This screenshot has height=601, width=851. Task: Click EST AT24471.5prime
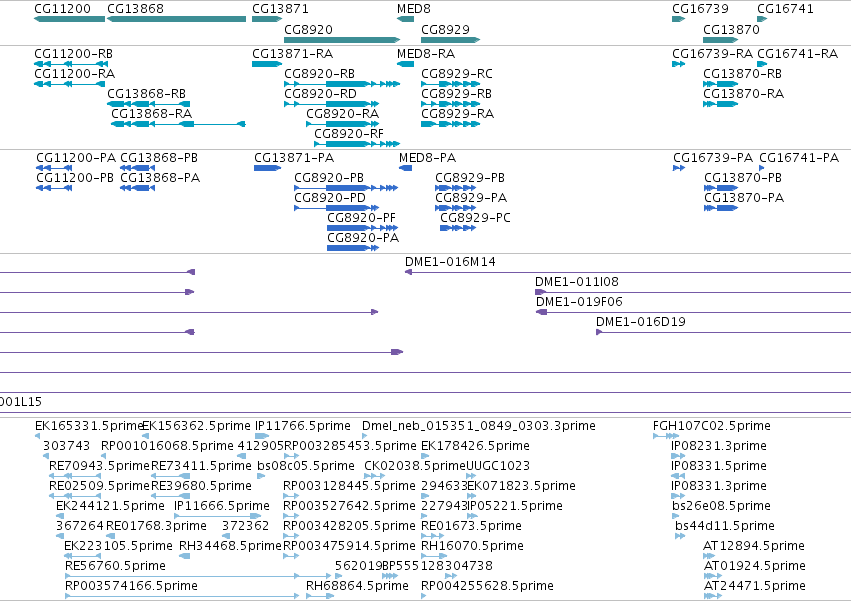coord(754,586)
